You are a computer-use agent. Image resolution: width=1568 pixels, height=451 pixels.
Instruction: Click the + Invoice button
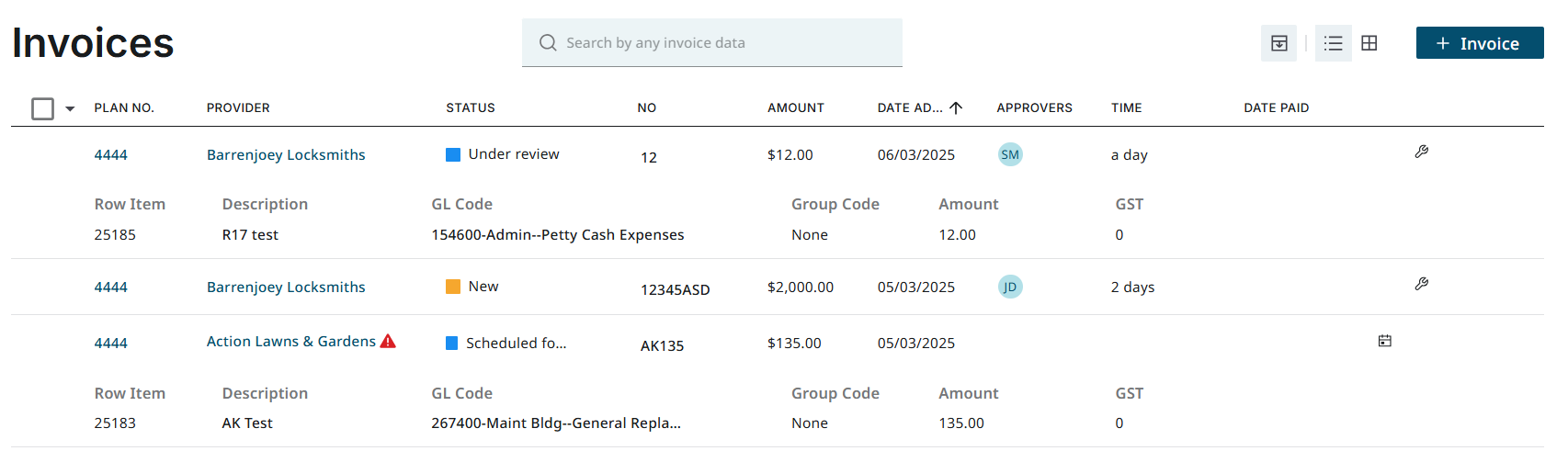(x=1479, y=43)
